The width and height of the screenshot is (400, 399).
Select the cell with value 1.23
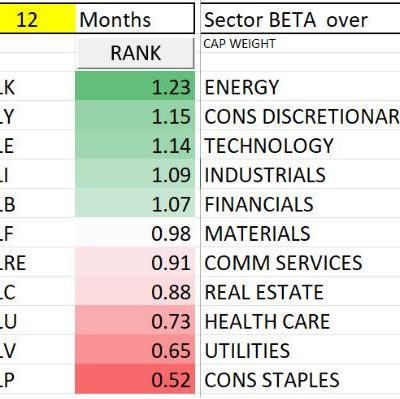pyautogui.click(x=135, y=86)
